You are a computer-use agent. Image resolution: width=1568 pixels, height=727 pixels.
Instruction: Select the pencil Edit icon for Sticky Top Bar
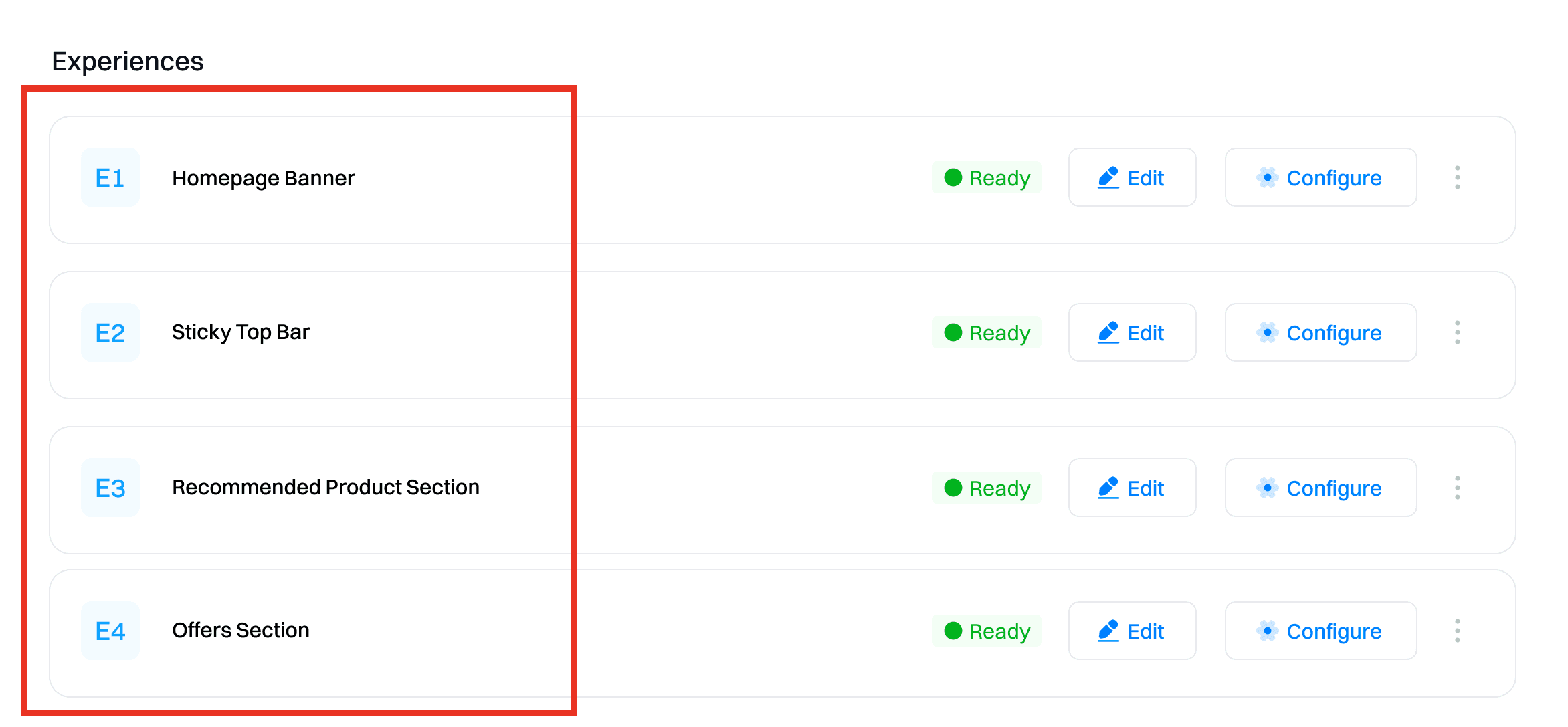tap(1108, 332)
